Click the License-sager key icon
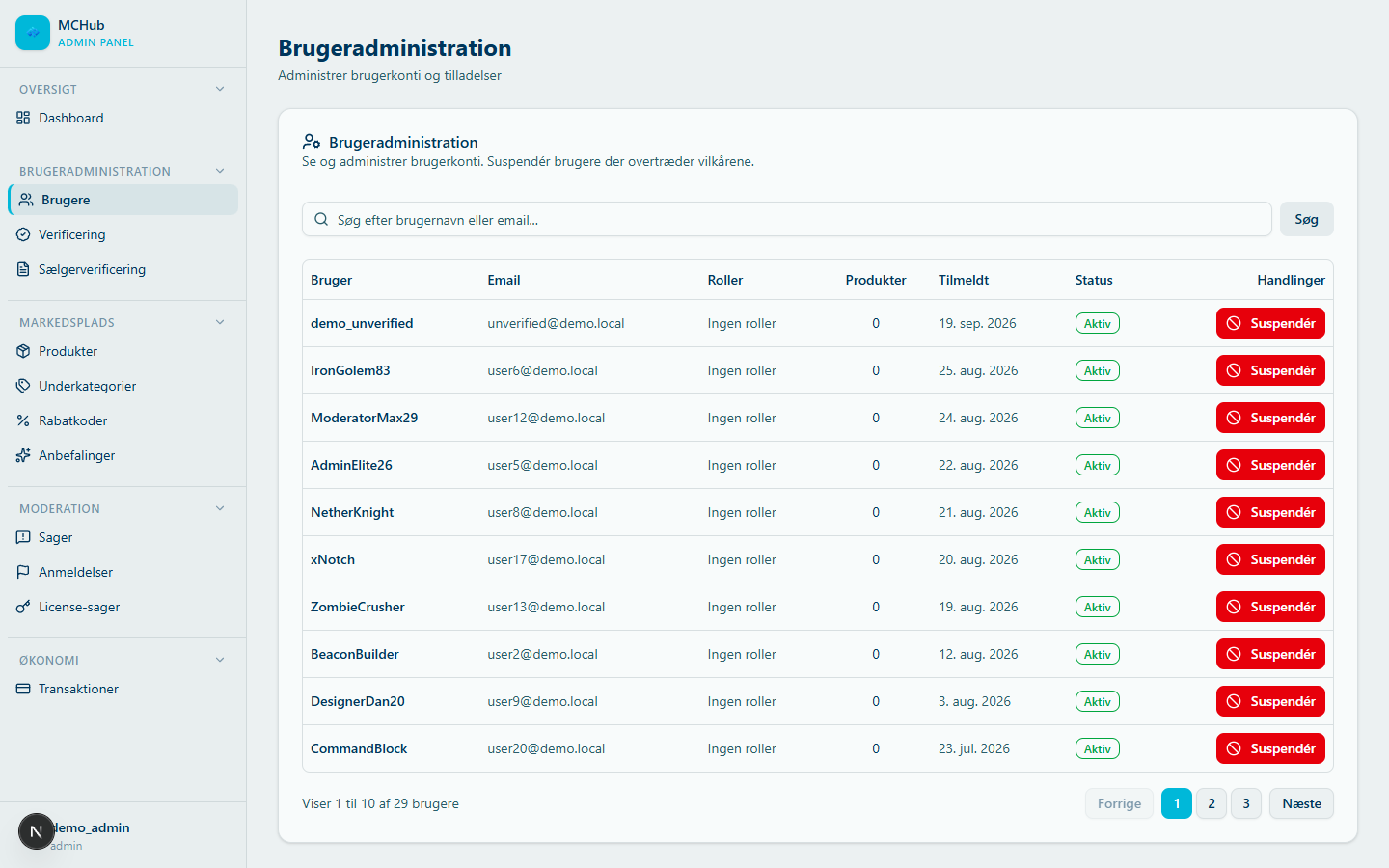 pyautogui.click(x=23, y=607)
